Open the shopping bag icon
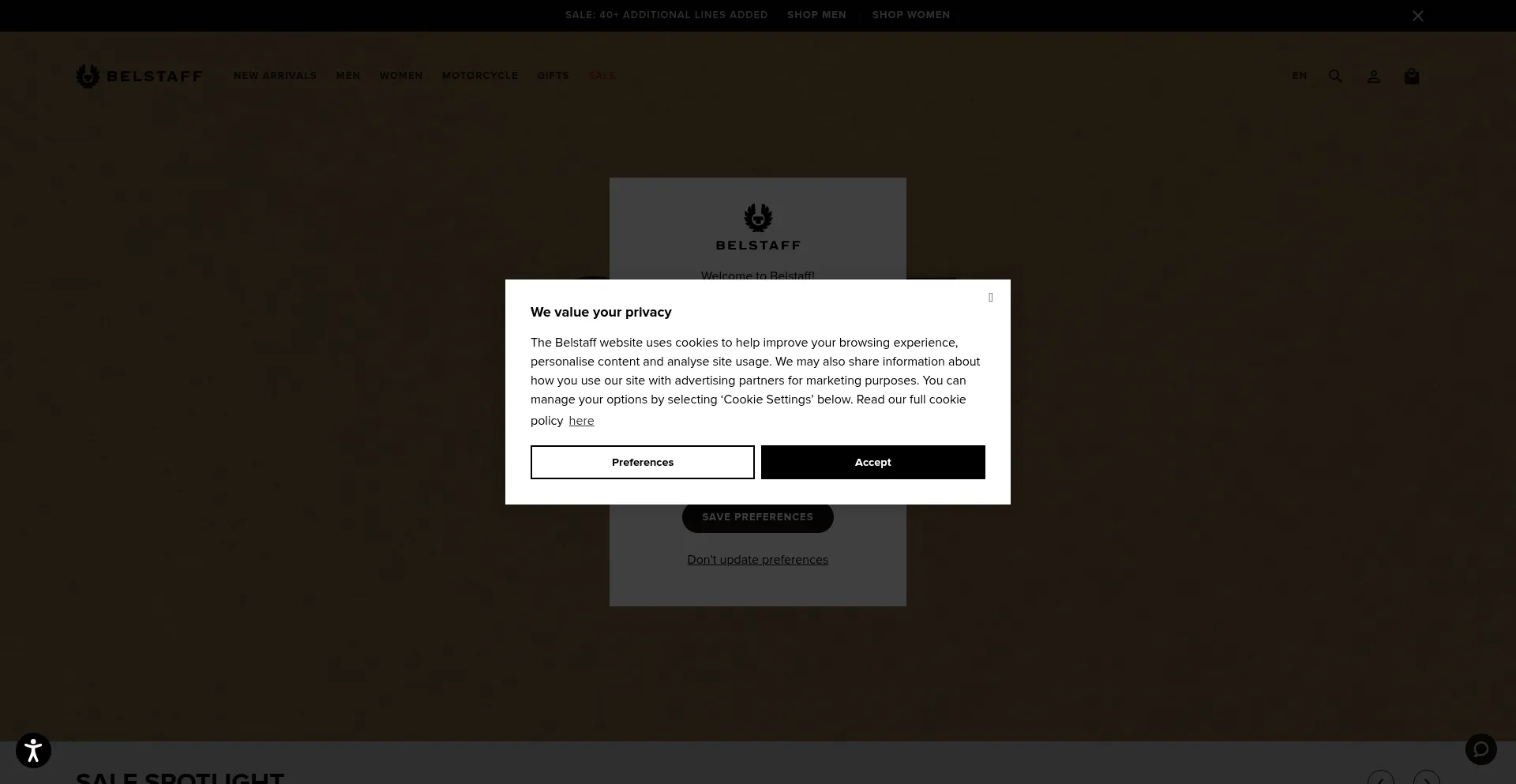Image resolution: width=1516 pixels, height=784 pixels. [x=1412, y=76]
